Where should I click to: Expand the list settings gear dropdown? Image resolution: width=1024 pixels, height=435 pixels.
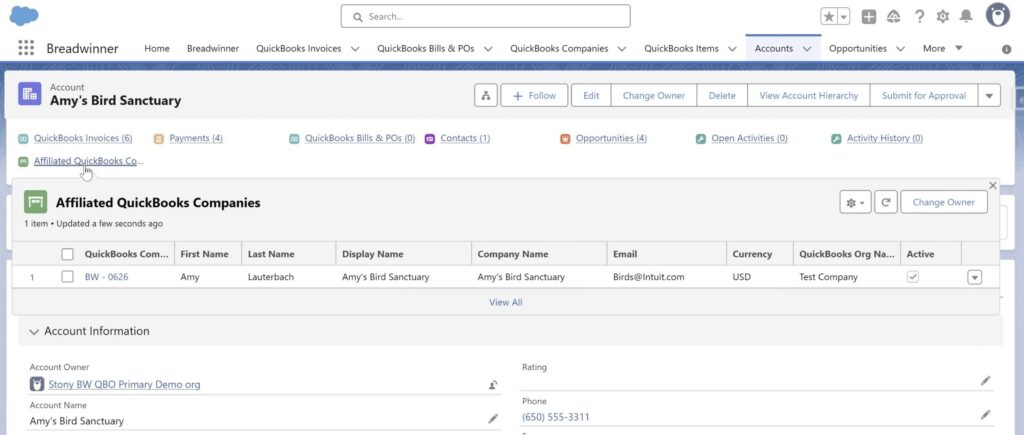855,202
